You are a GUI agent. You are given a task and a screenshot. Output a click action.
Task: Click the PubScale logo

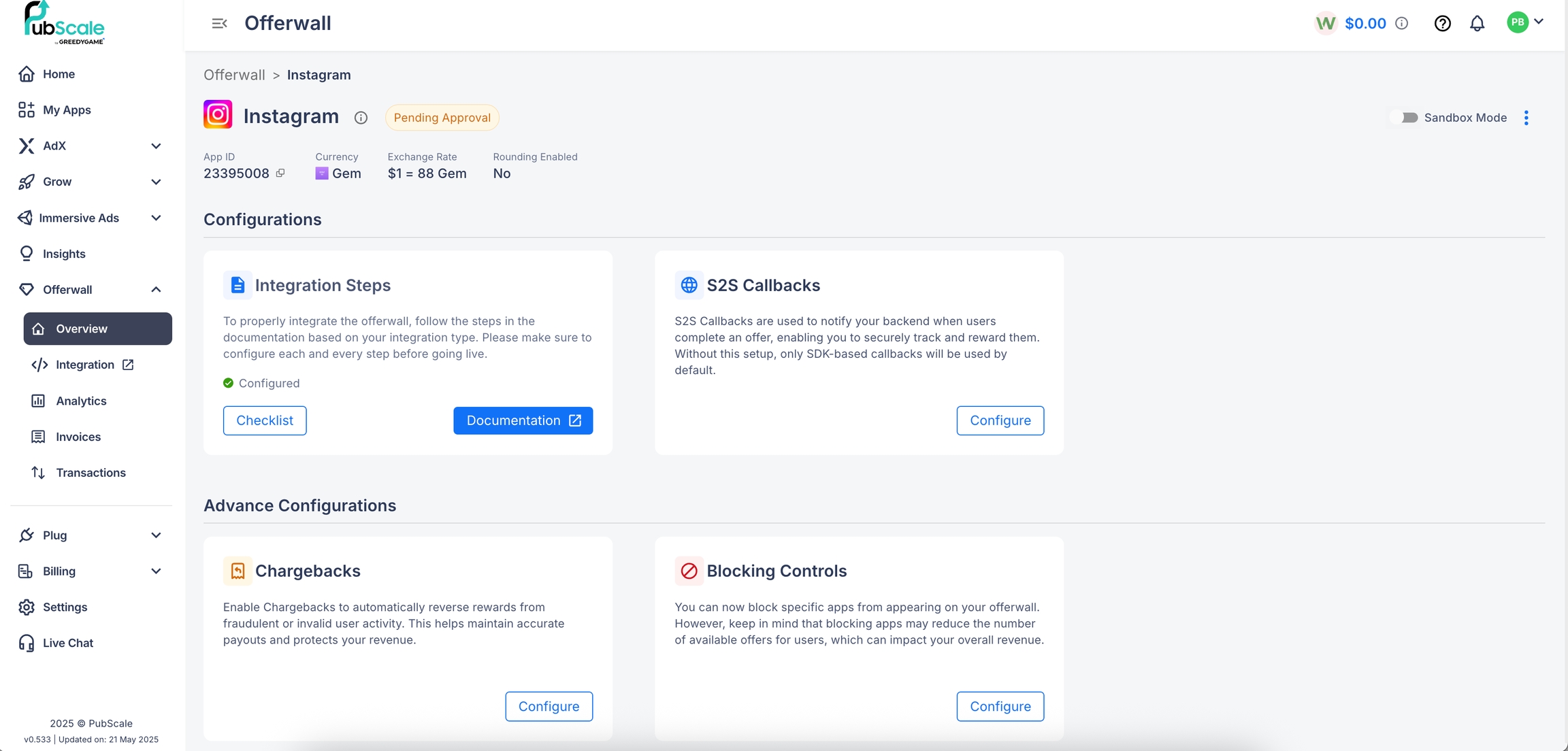(x=64, y=24)
